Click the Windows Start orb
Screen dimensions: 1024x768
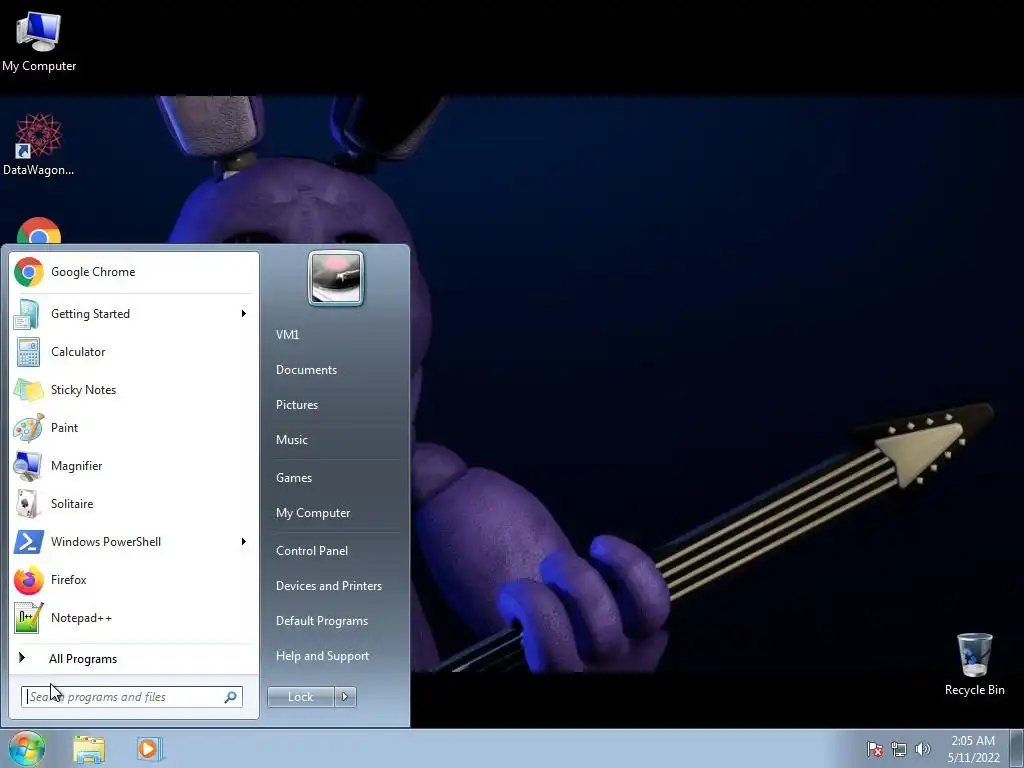[x=27, y=748]
